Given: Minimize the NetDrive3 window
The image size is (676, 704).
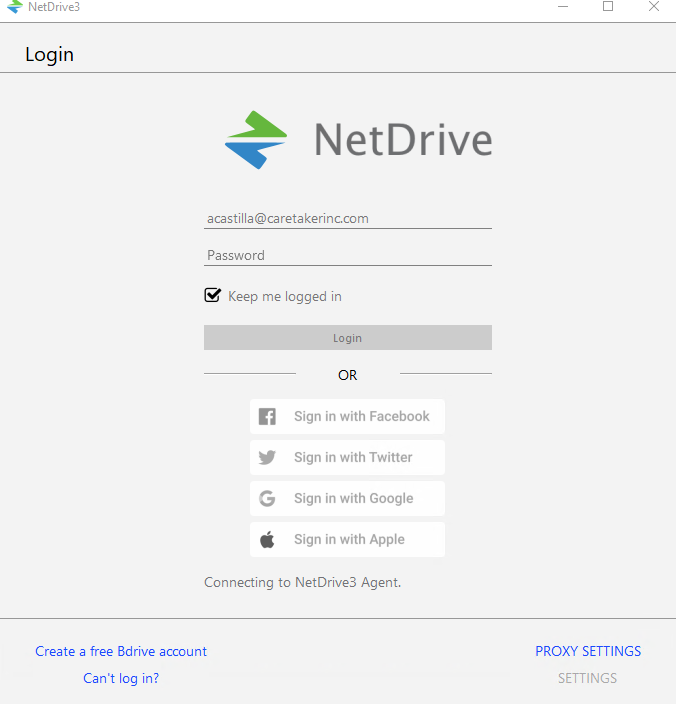Looking at the screenshot, I should (563, 7).
